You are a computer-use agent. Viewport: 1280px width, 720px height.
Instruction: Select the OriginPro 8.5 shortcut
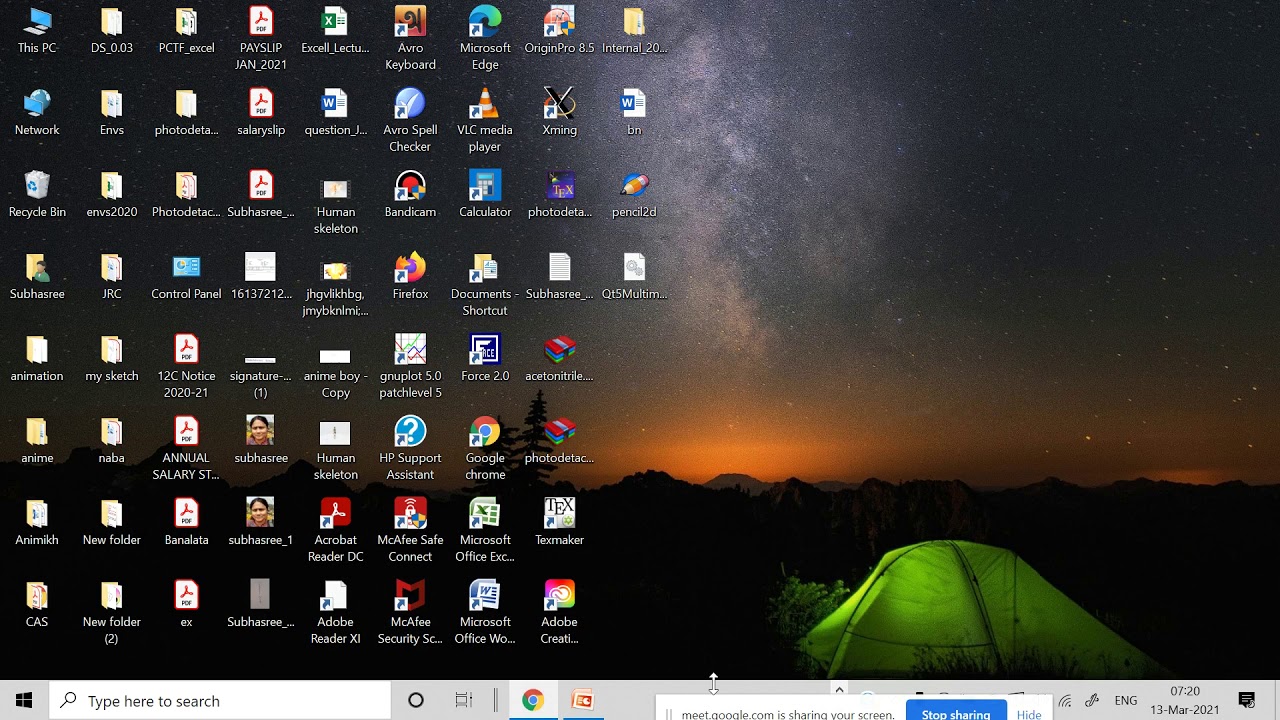[559, 31]
